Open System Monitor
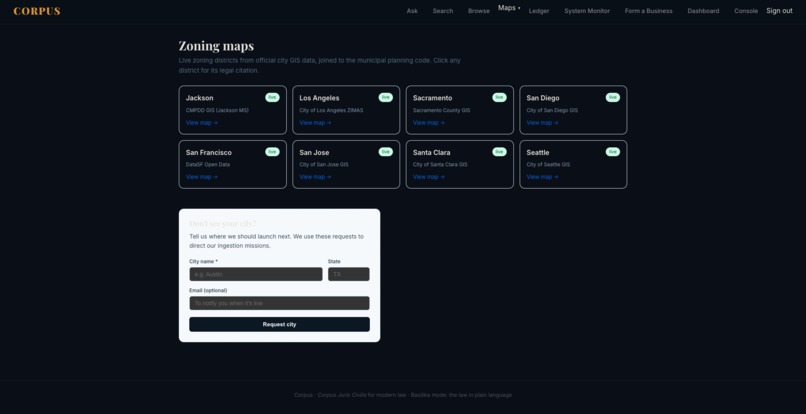Image resolution: width=806 pixels, height=414 pixels. (587, 11)
